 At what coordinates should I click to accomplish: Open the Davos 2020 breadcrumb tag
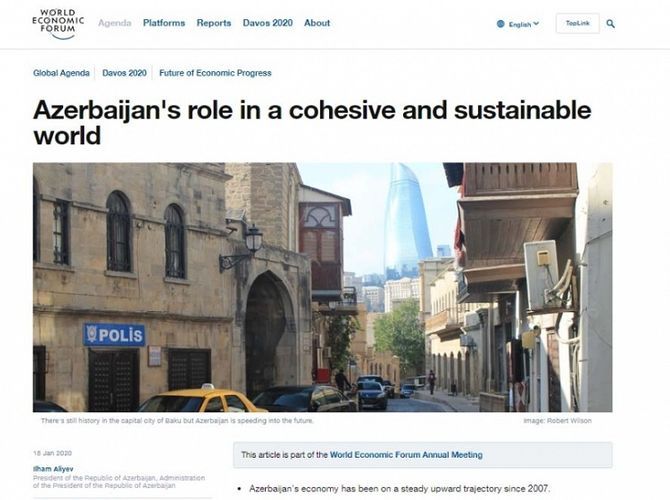point(124,73)
